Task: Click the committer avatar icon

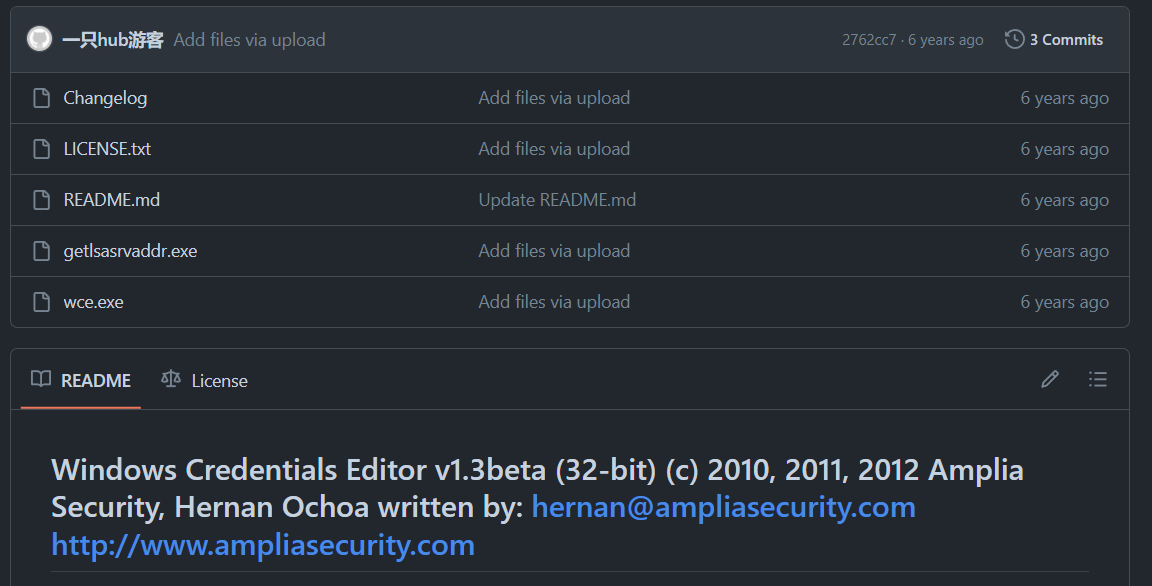Action: point(39,39)
